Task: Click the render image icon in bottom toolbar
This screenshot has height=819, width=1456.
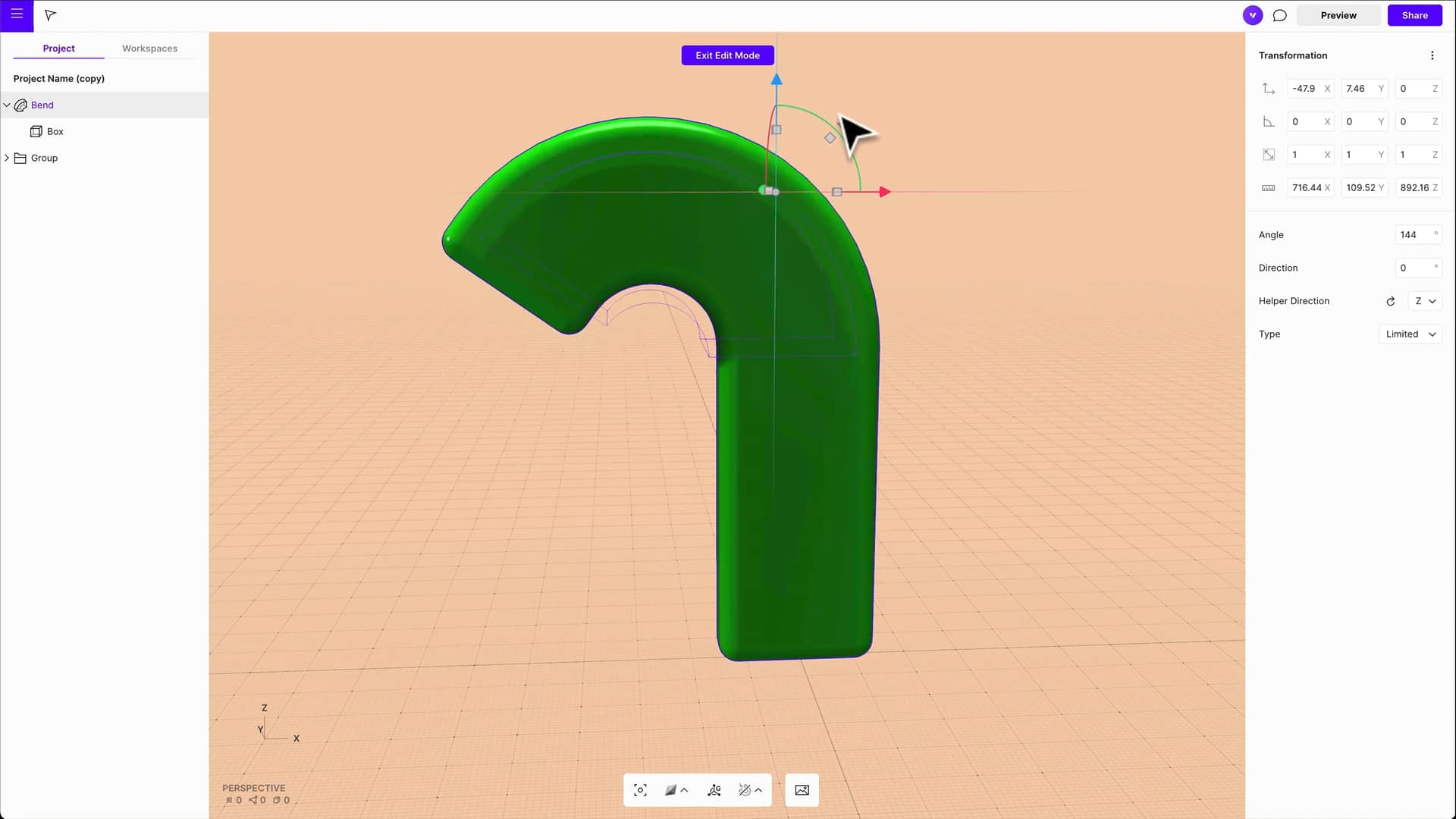Action: click(x=802, y=789)
